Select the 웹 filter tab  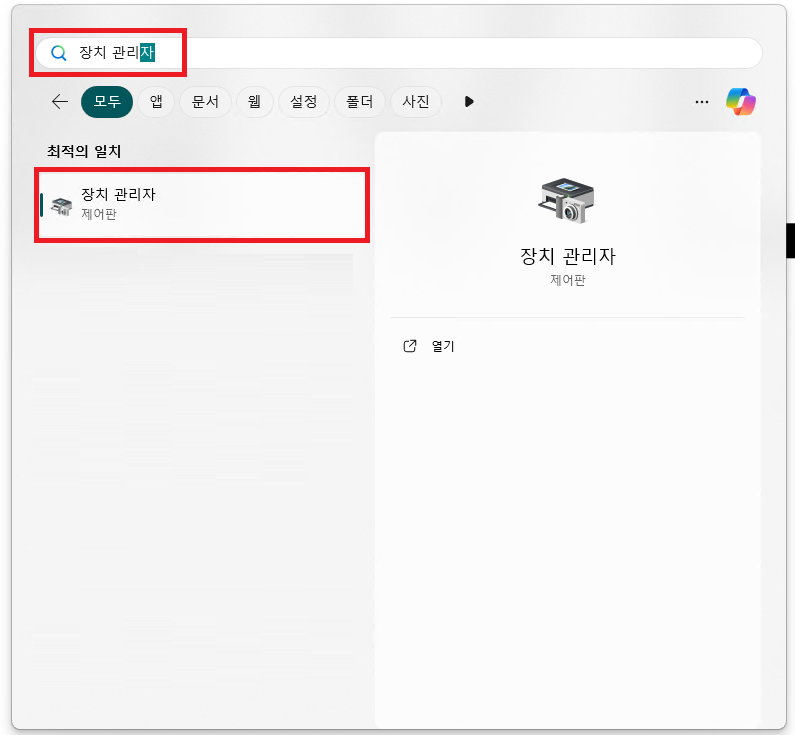pyautogui.click(x=255, y=101)
